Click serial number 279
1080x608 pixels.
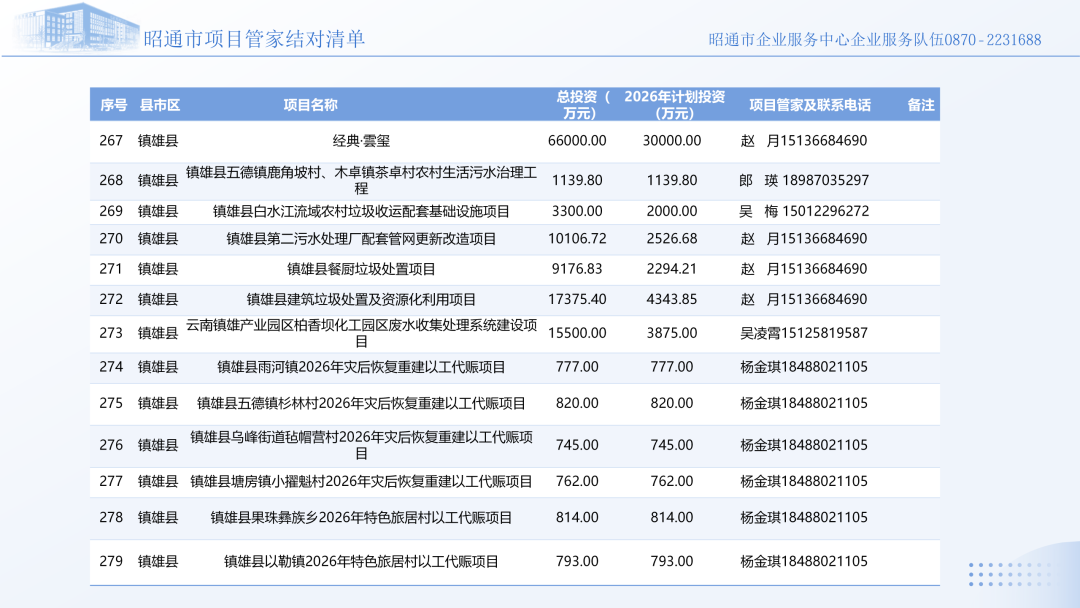111,562
